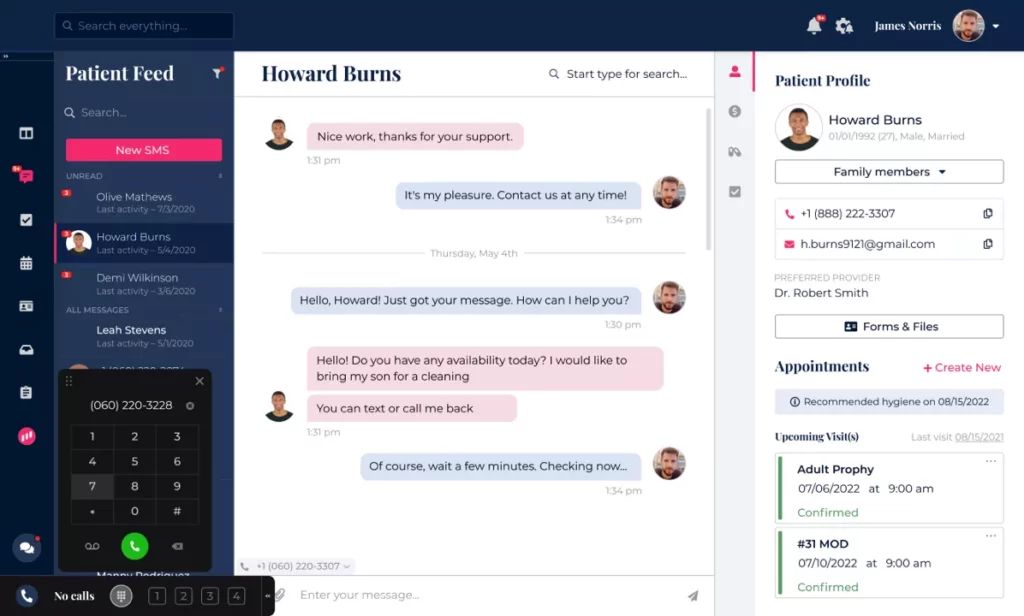Open the analytics chart icon in sidebar
The image size is (1024, 616).
coord(27,436)
